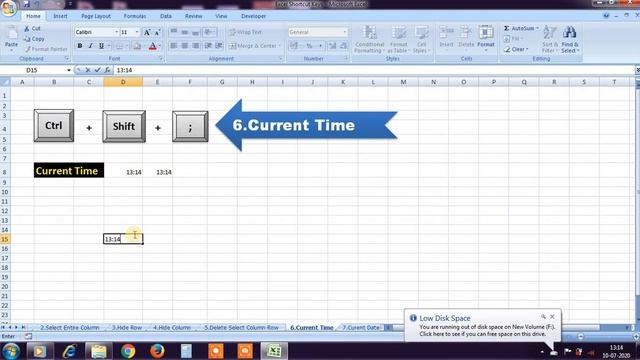Image resolution: width=640 pixels, height=360 pixels.
Task: Click the Percent Style button
Action: tap(309, 46)
